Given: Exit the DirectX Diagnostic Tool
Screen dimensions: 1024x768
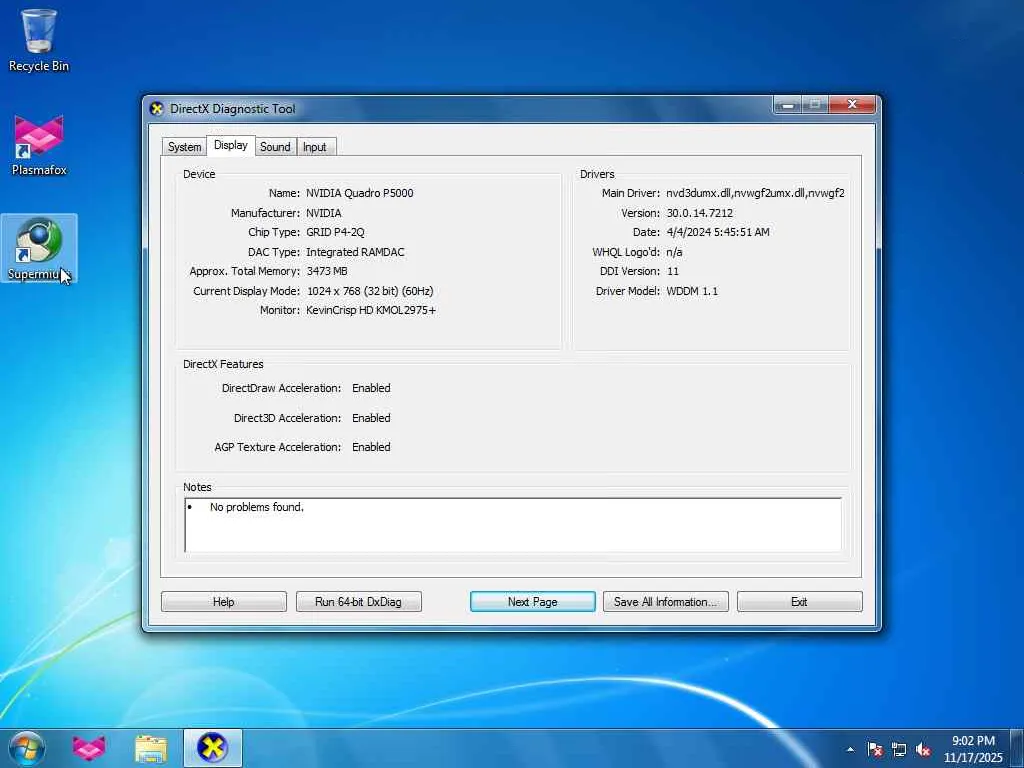Looking at the screenshot, I should click(x=799, y=601).
